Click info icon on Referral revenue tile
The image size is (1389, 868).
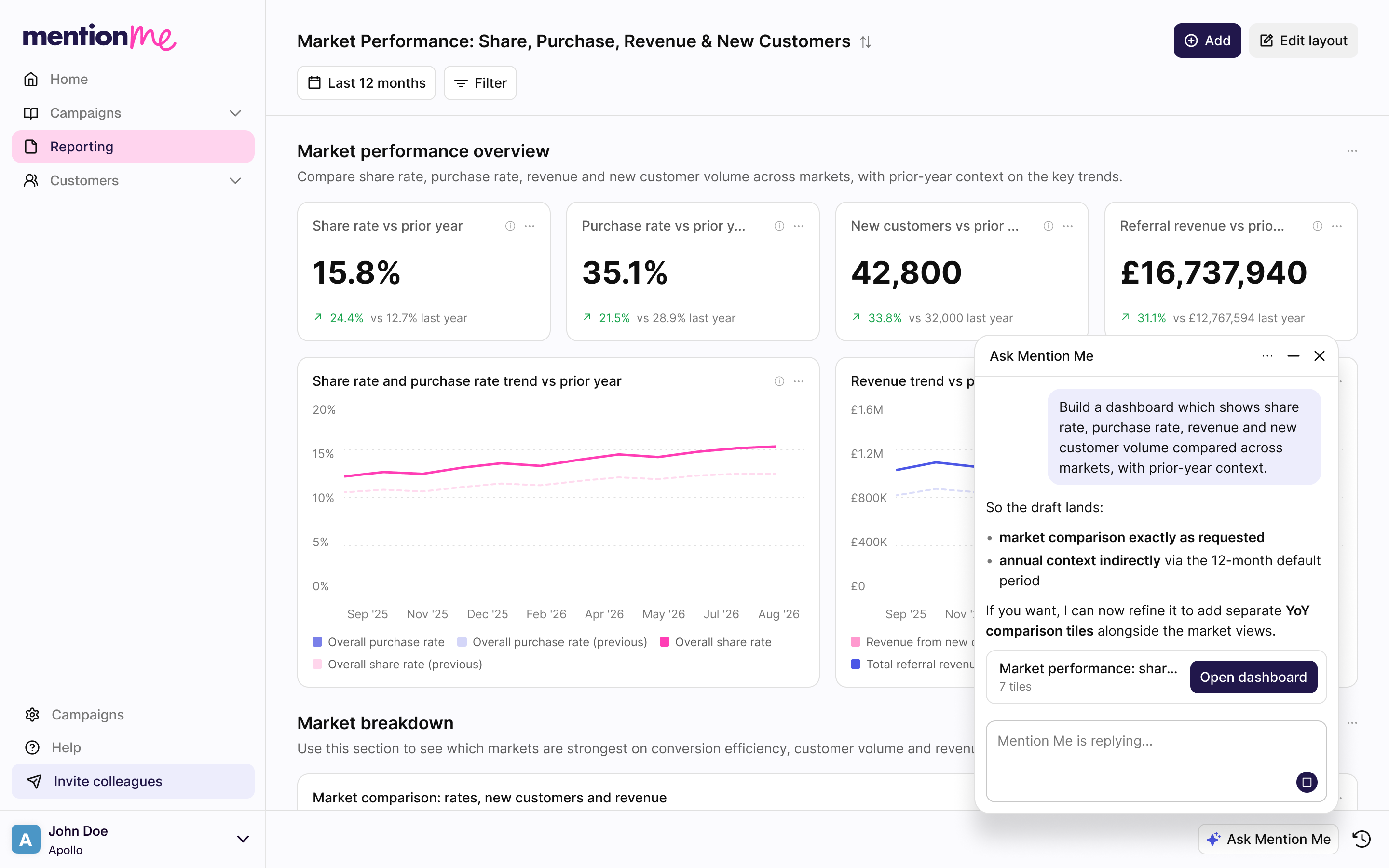click(1317, 226)
